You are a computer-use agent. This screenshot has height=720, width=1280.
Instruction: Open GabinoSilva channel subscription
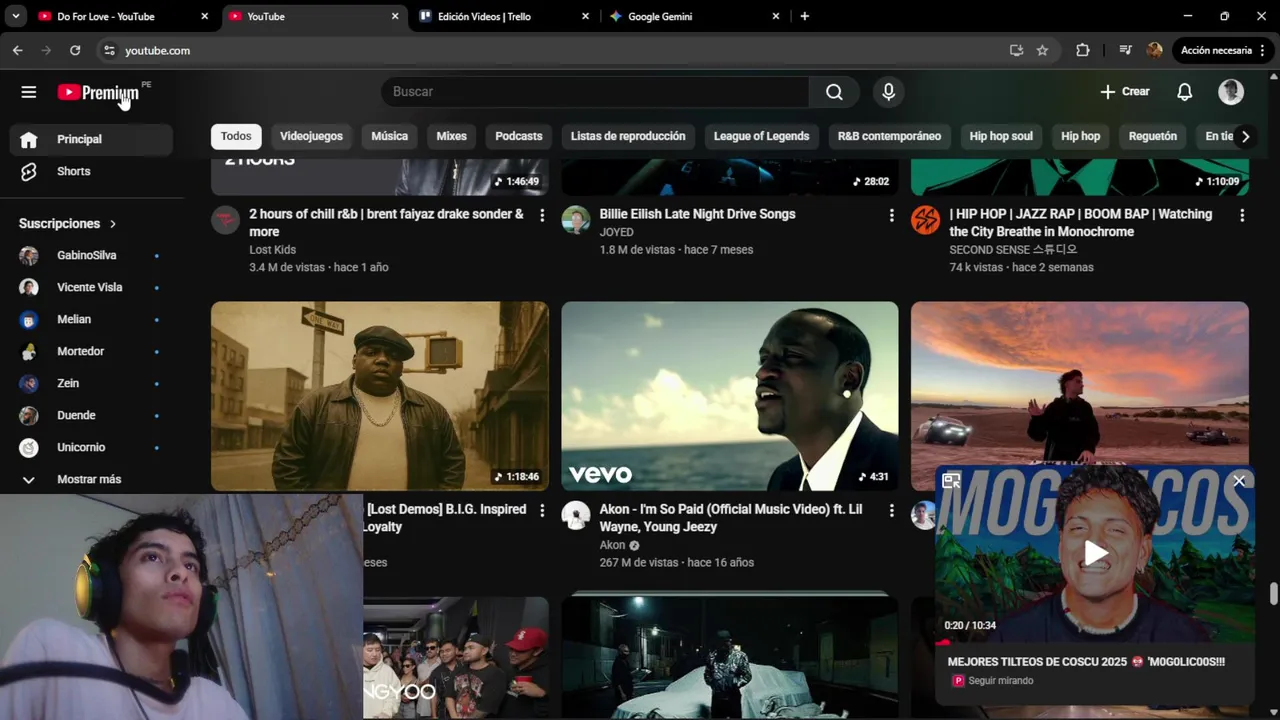pyautogui.click(x=91, y=255)
